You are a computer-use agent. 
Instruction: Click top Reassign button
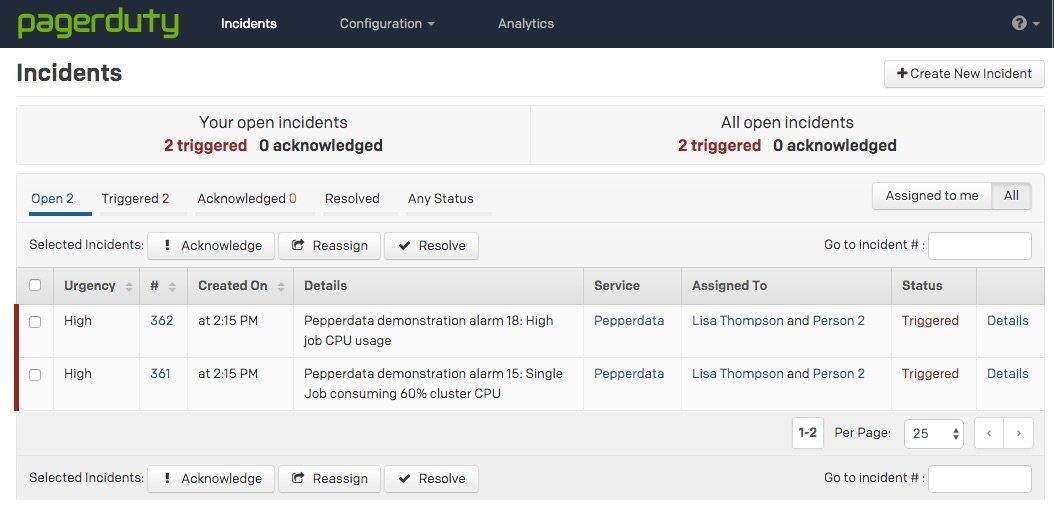[329, 245]
